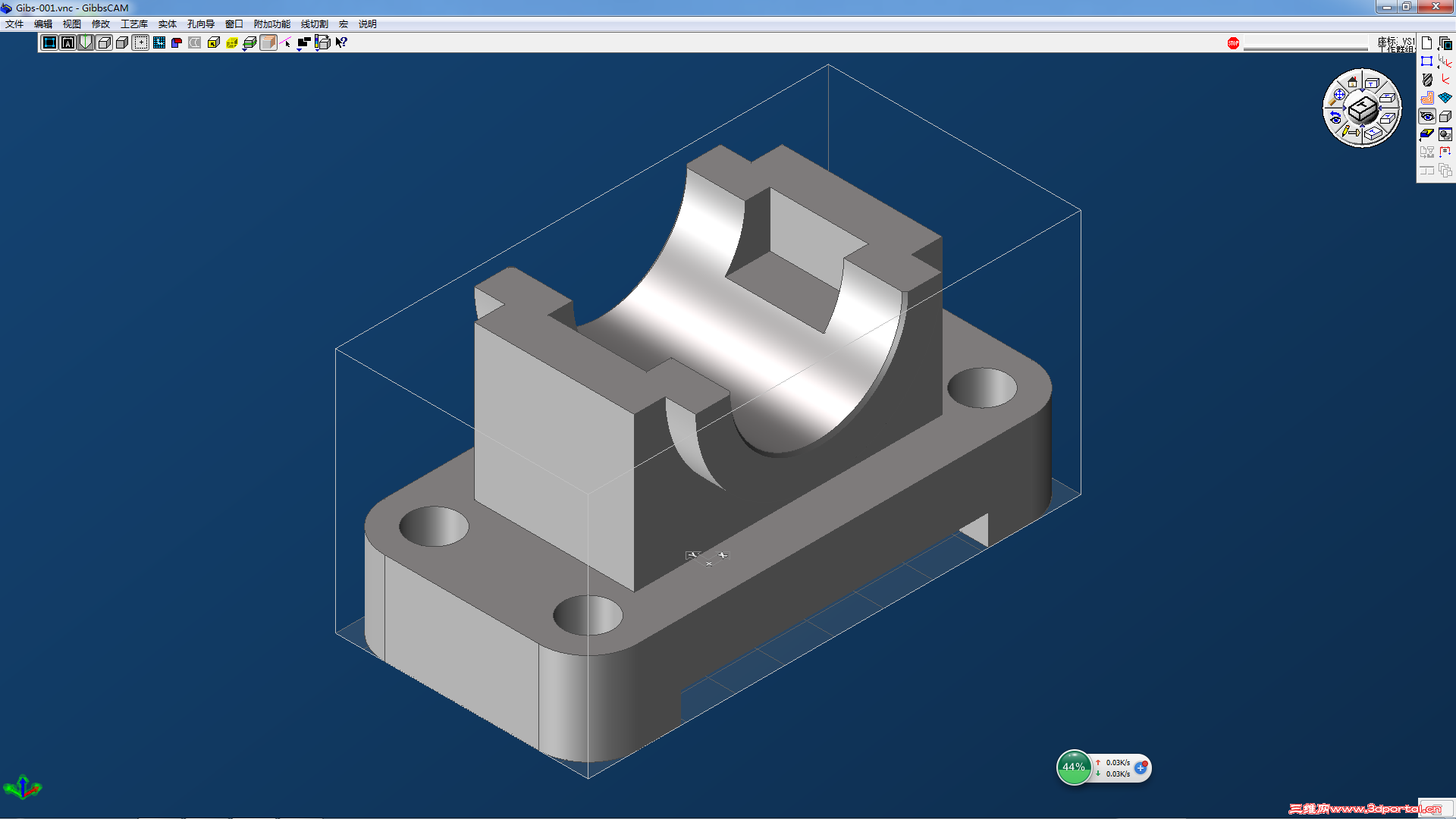1456x819 pixels.
Task: Click the grayed stacked pages icon
Action: (x=1445, y=171)
